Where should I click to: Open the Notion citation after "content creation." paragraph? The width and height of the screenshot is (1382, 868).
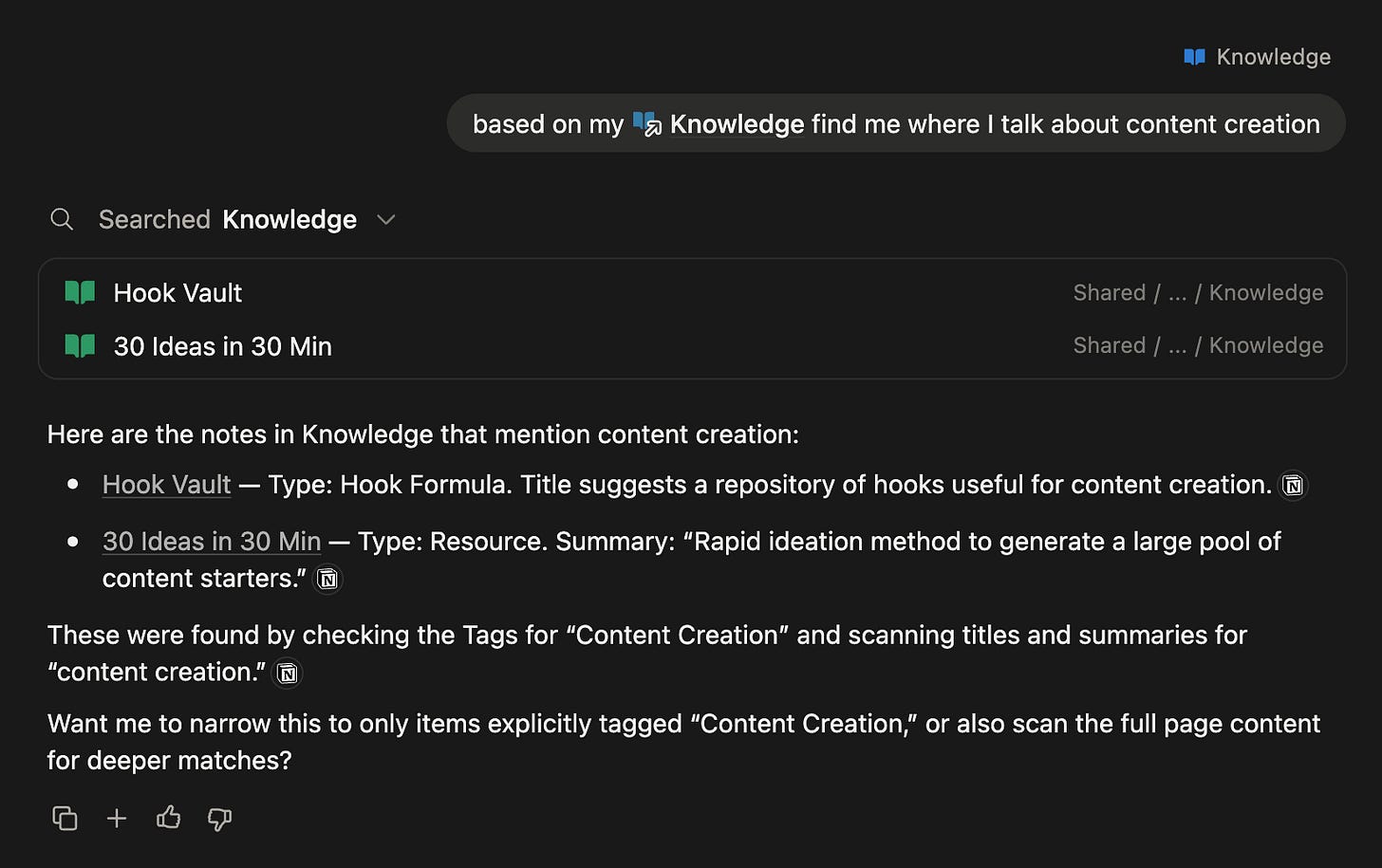click(288, 673)
